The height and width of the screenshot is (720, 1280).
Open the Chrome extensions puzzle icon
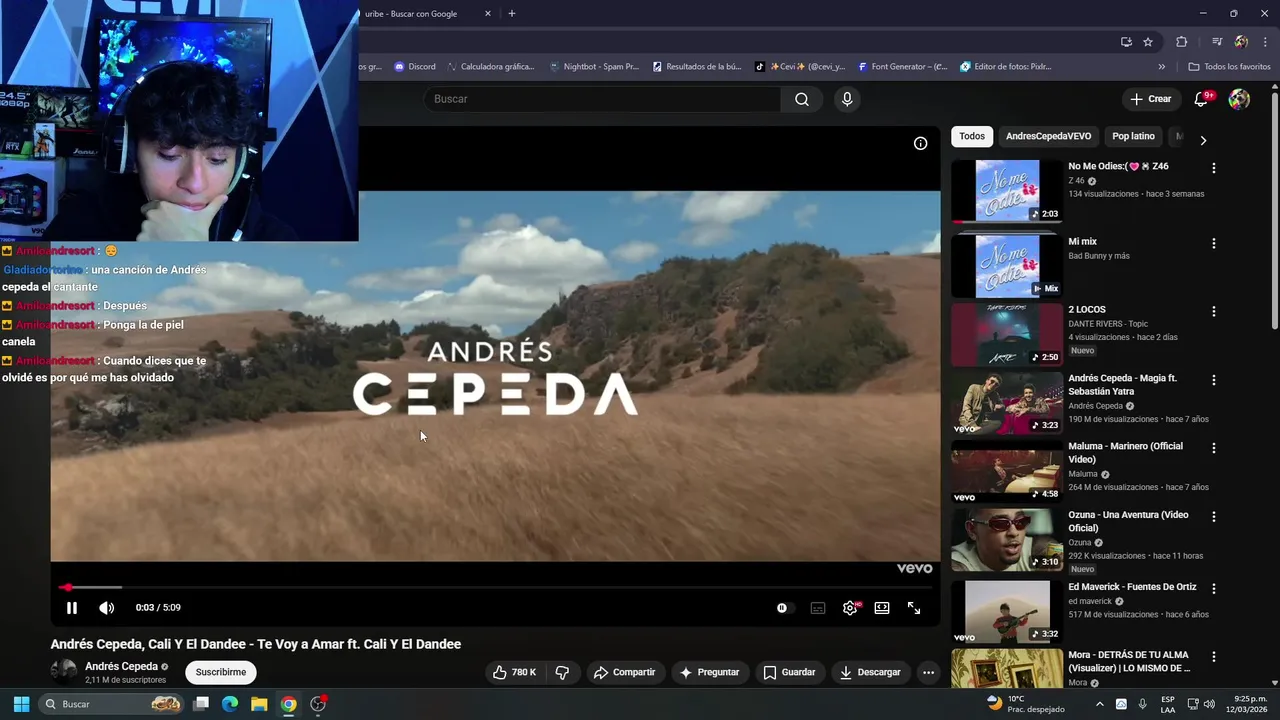[1182, 41]
